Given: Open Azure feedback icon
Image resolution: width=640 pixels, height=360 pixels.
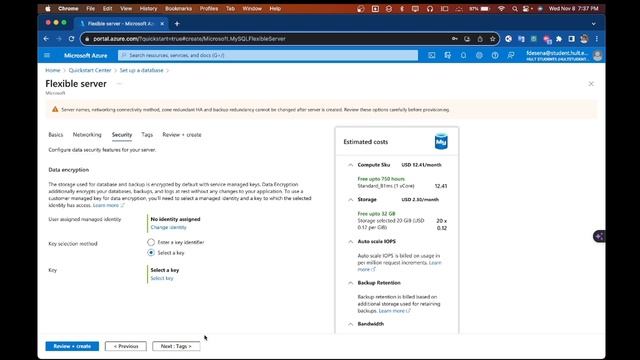Looking at the screenshot, I should 511,55.
